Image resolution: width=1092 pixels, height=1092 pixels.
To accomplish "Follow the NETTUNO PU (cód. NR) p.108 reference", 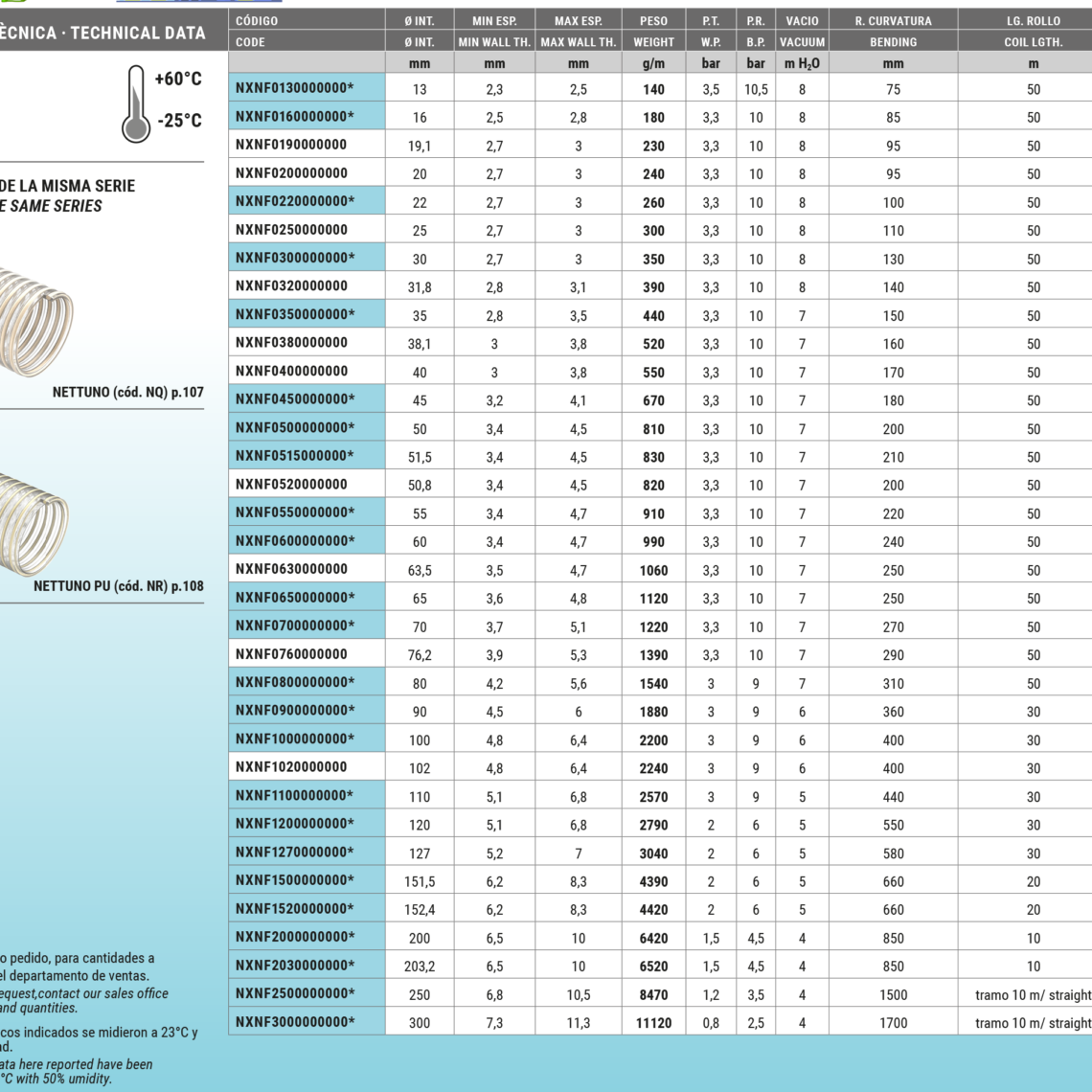I will click(x=118, y=586).
